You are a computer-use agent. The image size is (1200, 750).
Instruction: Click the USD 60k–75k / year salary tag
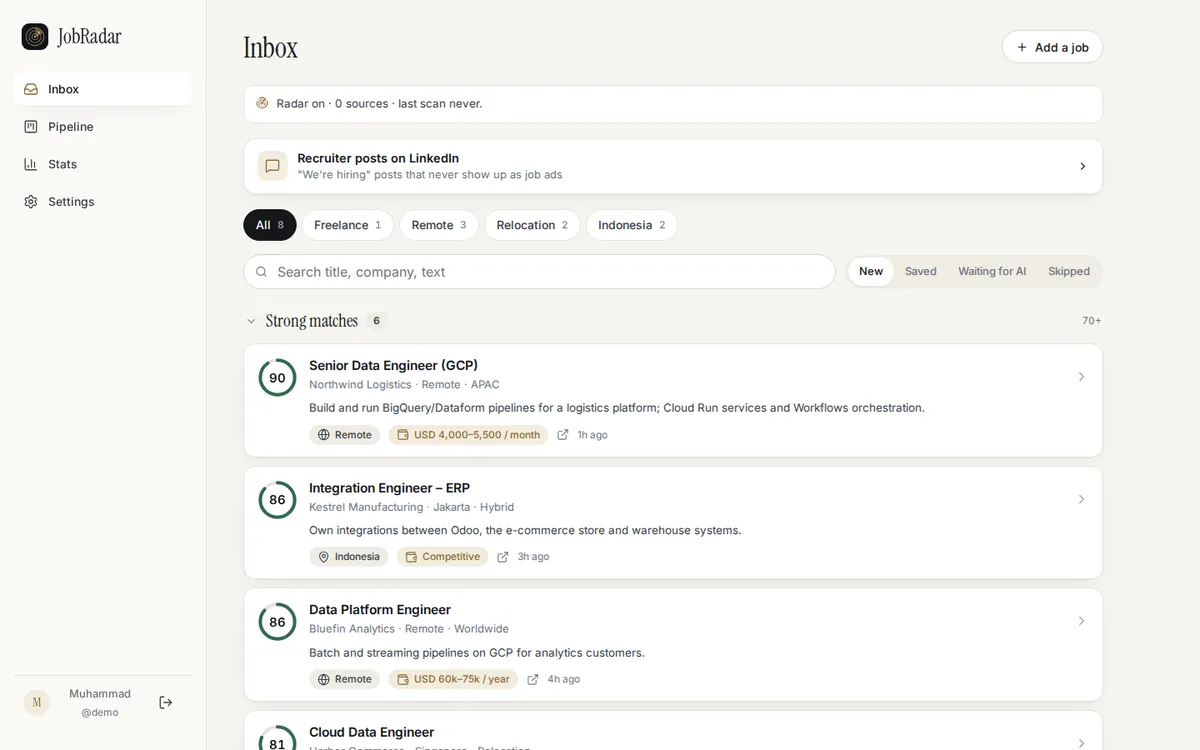[453, 679]
